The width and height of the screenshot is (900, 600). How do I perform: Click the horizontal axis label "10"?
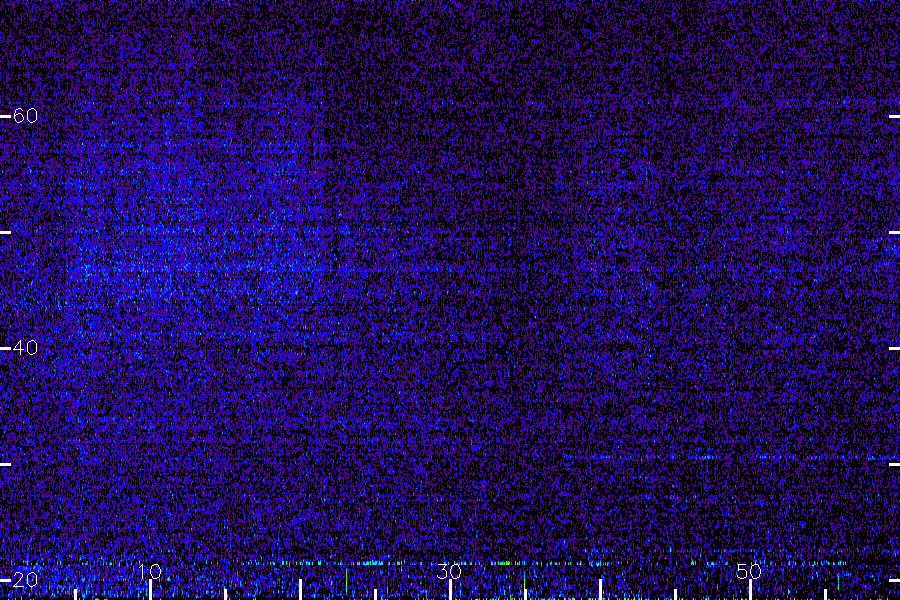(150, 571)
